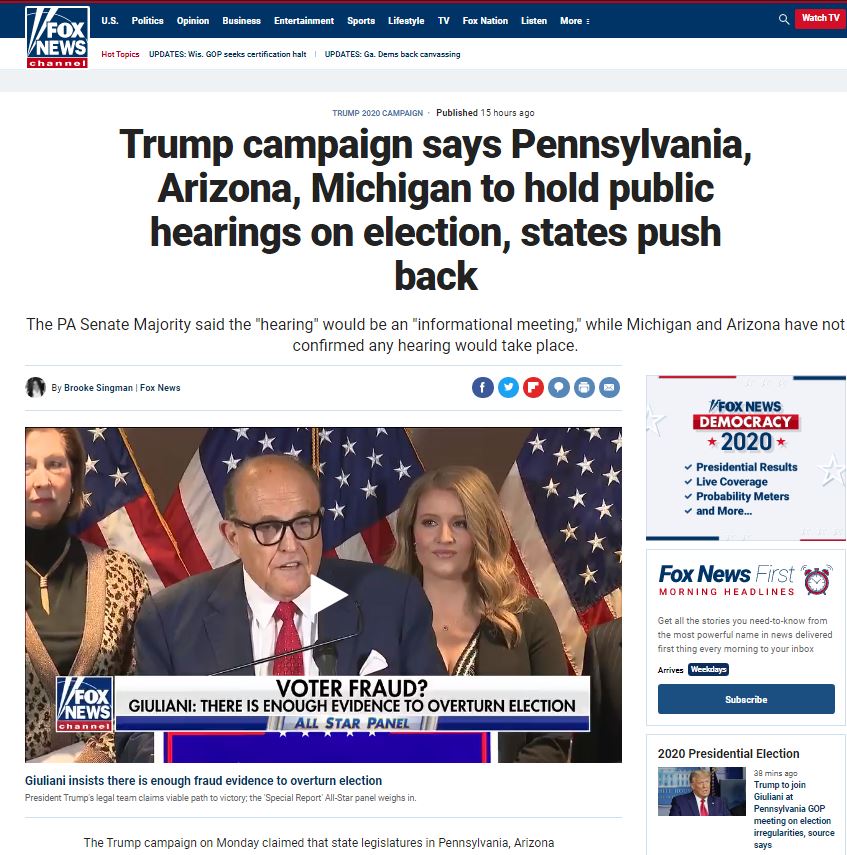The height and width of the screenshot is (855, 847).
Task: Open the search magnifier icon
Action: pos(784,19)
